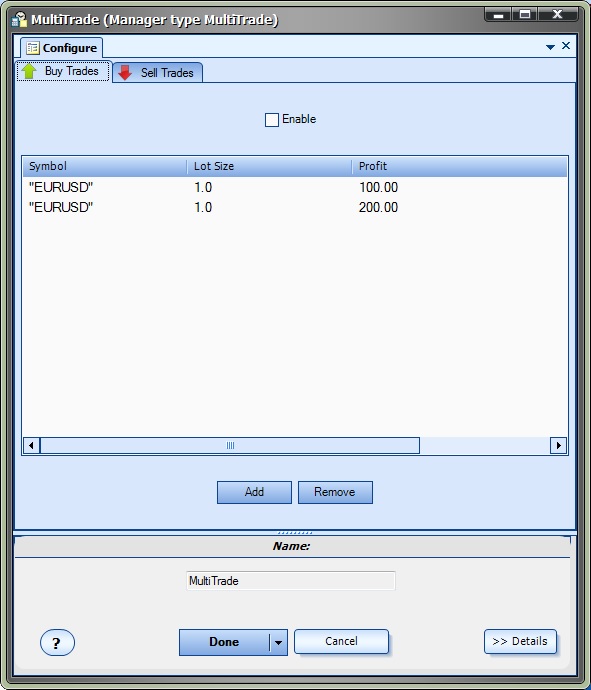Click the red down-arrow Sell Trades icon
Screen dimensions: 591x690
[125, 73]
